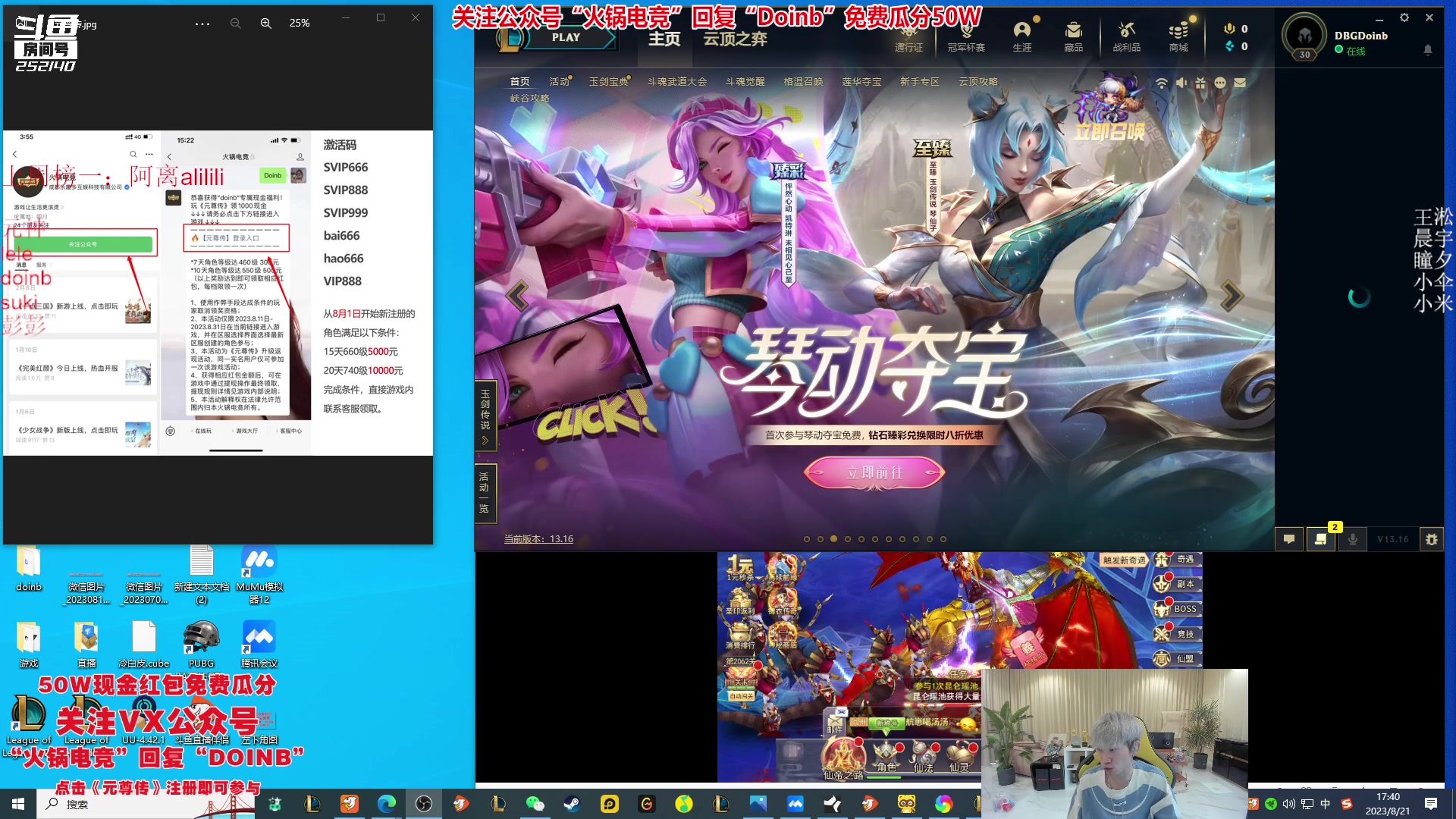Open the 藏品 collection icon
Screen dimensions: 1456x819
coord(1073,36)
